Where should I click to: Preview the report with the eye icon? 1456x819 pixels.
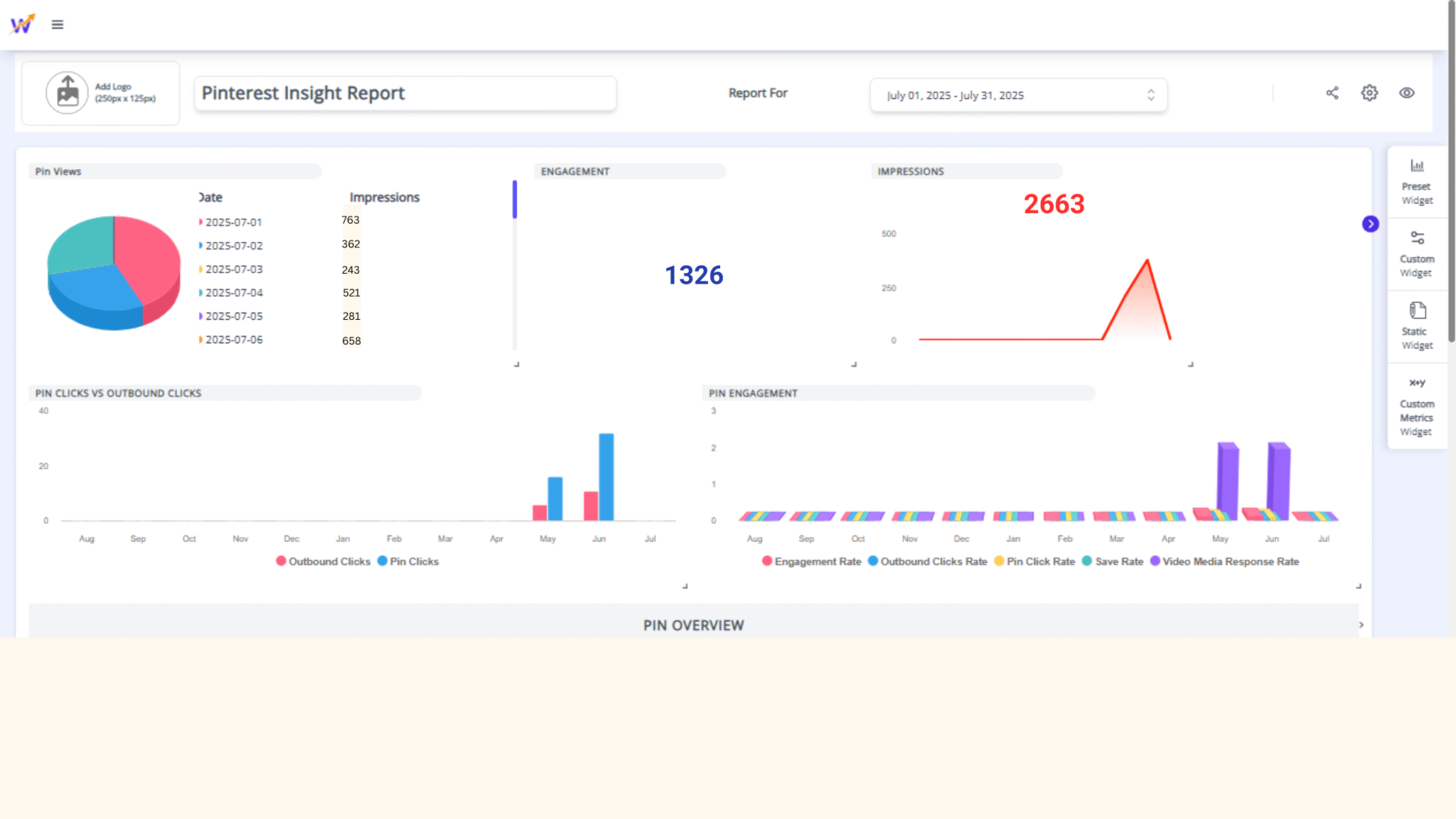click(x=1408, y=92)
